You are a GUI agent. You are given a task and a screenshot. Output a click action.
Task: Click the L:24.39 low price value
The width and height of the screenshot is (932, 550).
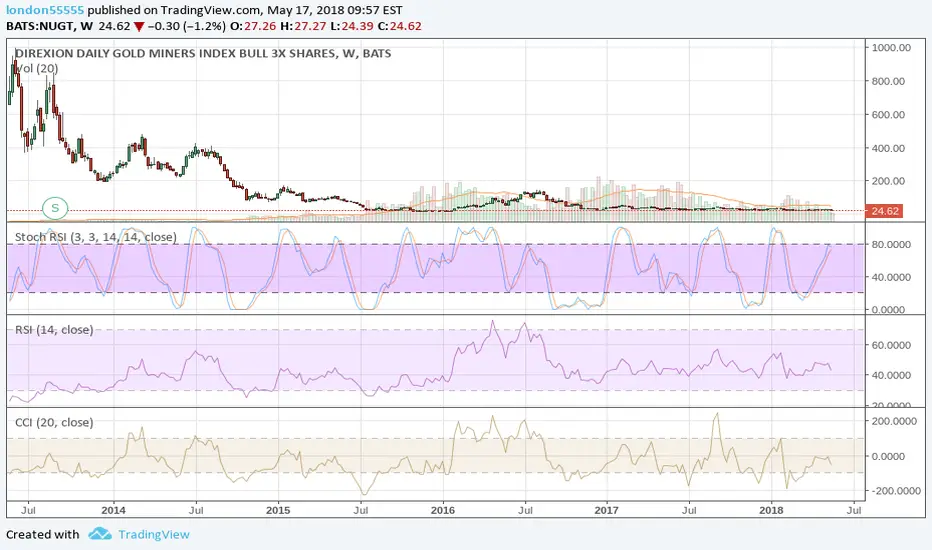click(350, 26)
